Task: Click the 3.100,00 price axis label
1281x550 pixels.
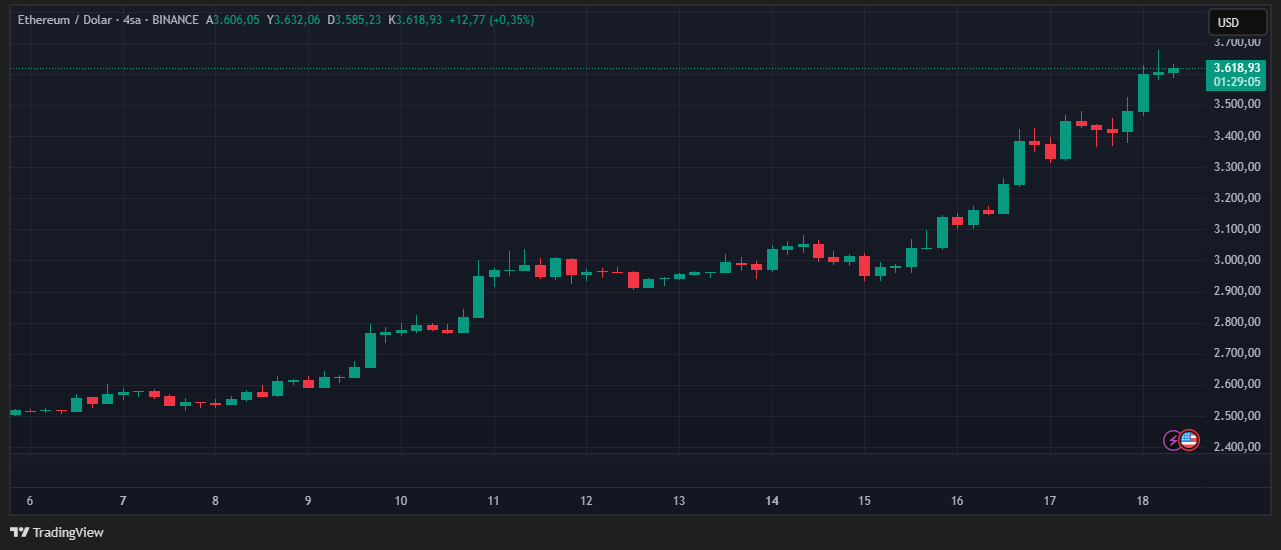Action: coord(1236,229)
